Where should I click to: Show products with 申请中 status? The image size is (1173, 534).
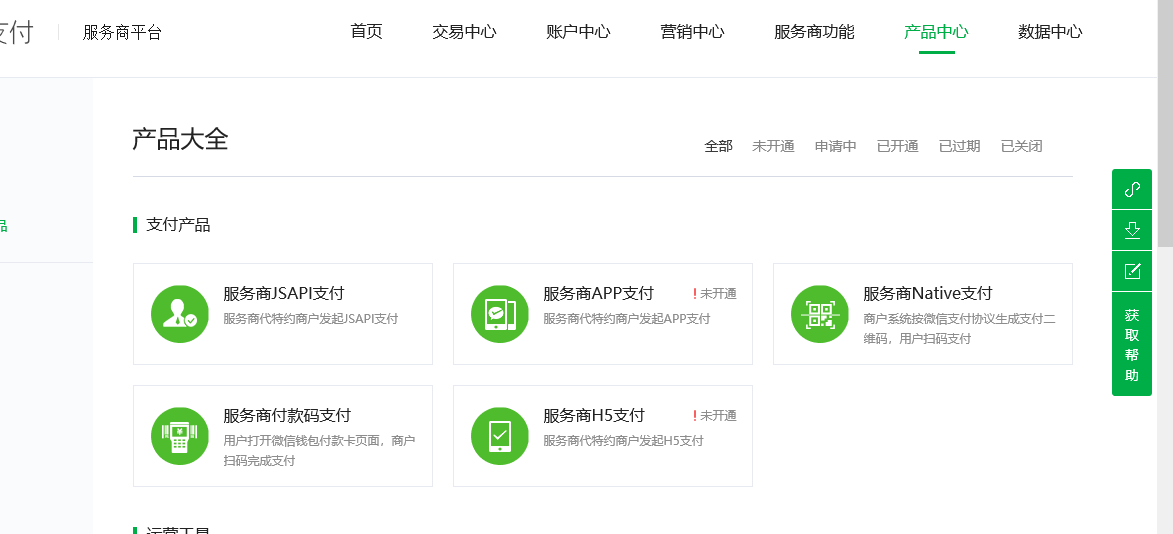(x=835, y=146)
